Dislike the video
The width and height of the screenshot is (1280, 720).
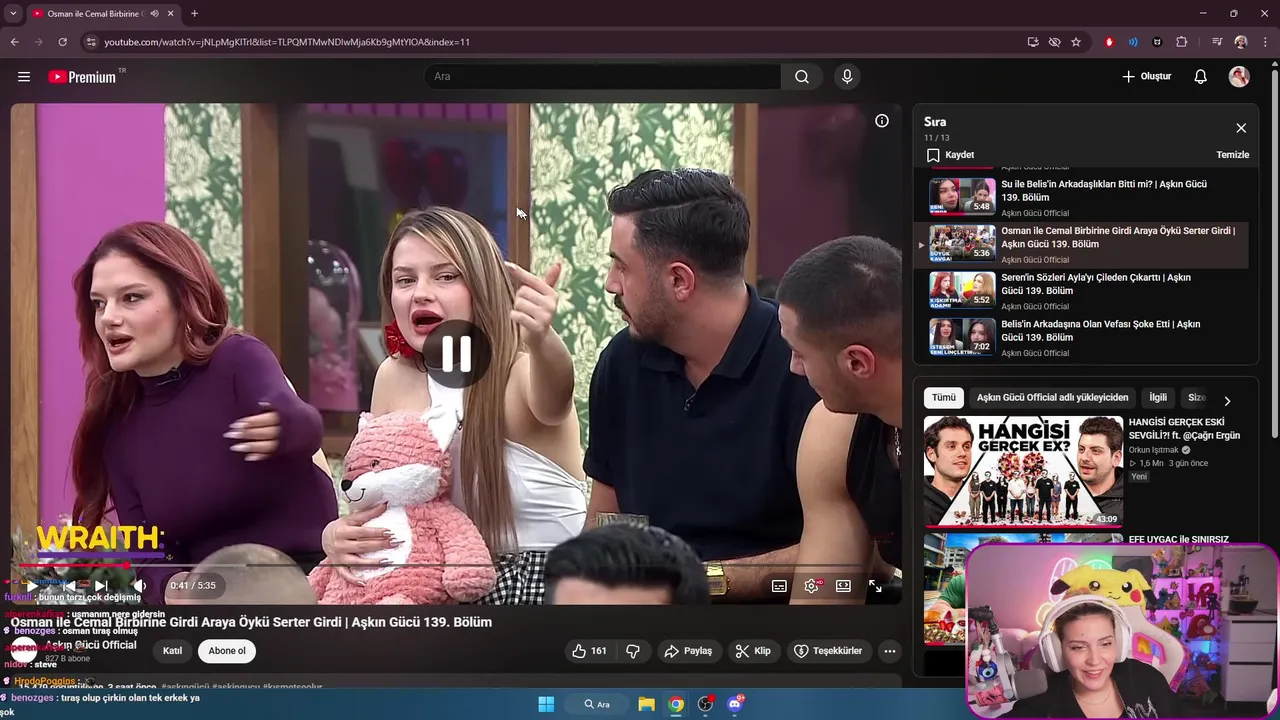[x=633, y=651]
